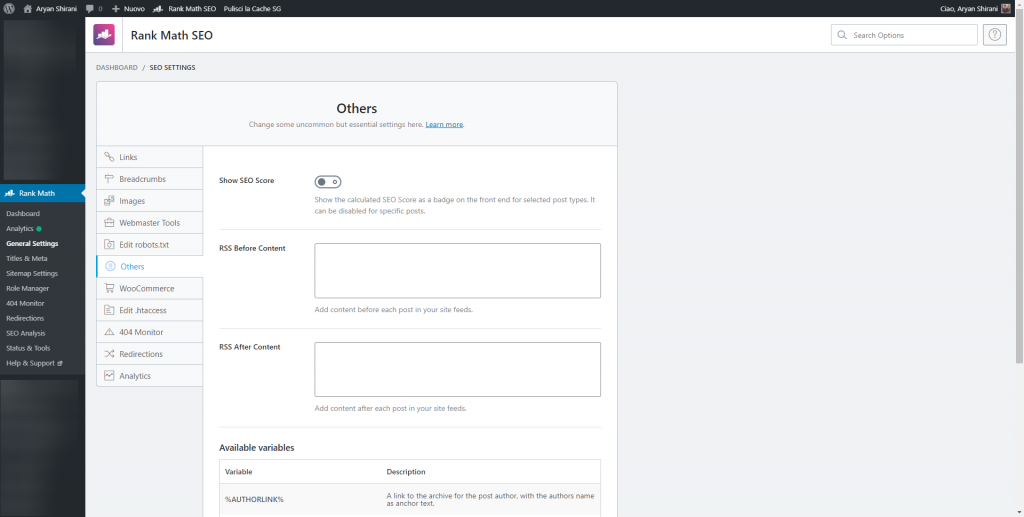Go to the Dashboard breadcrumb link
Image resolution: width=1024 pixels, height=517 pixels.
point(116,67)
